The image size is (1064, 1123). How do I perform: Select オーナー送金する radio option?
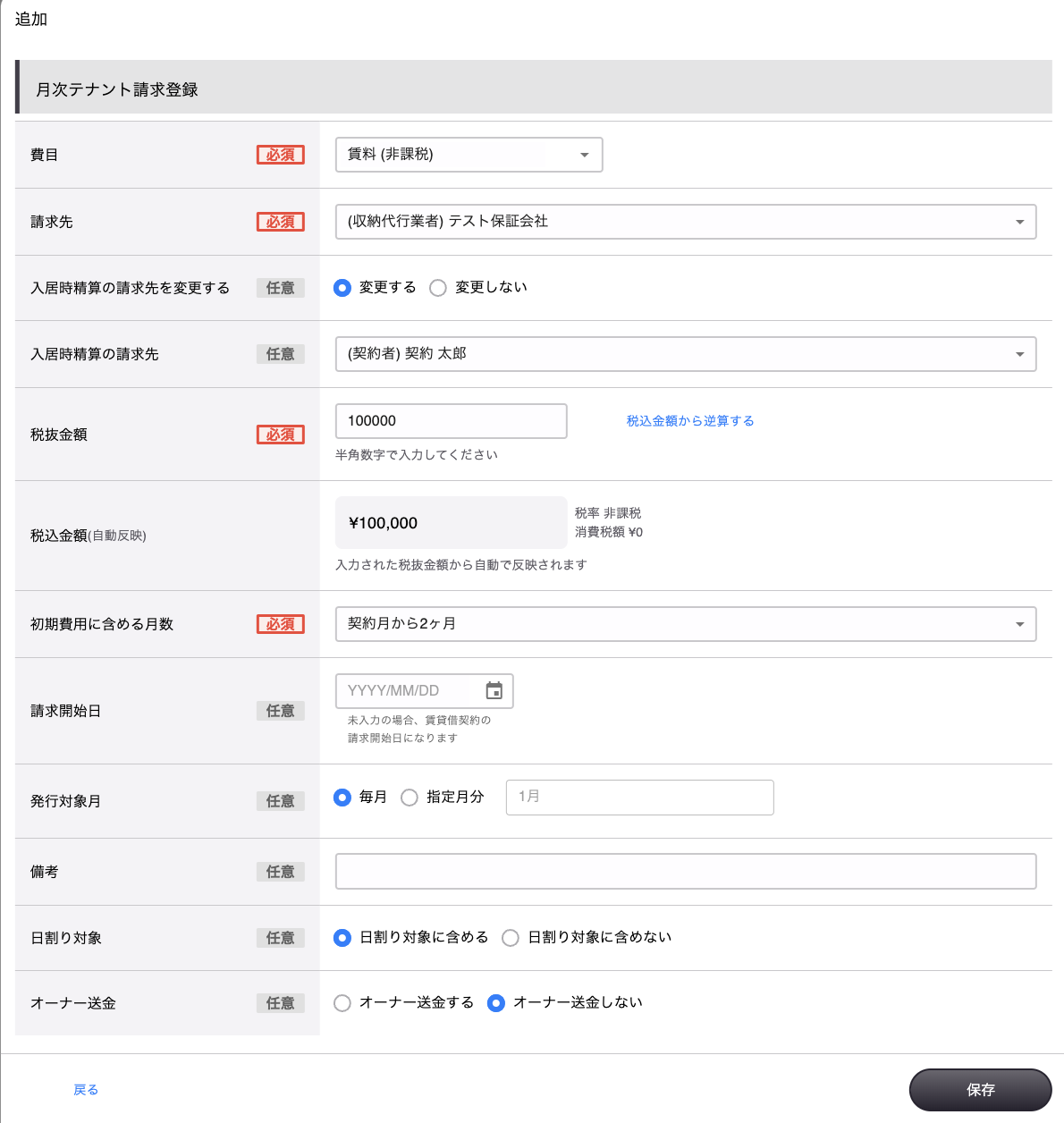tap(342, 1003)
